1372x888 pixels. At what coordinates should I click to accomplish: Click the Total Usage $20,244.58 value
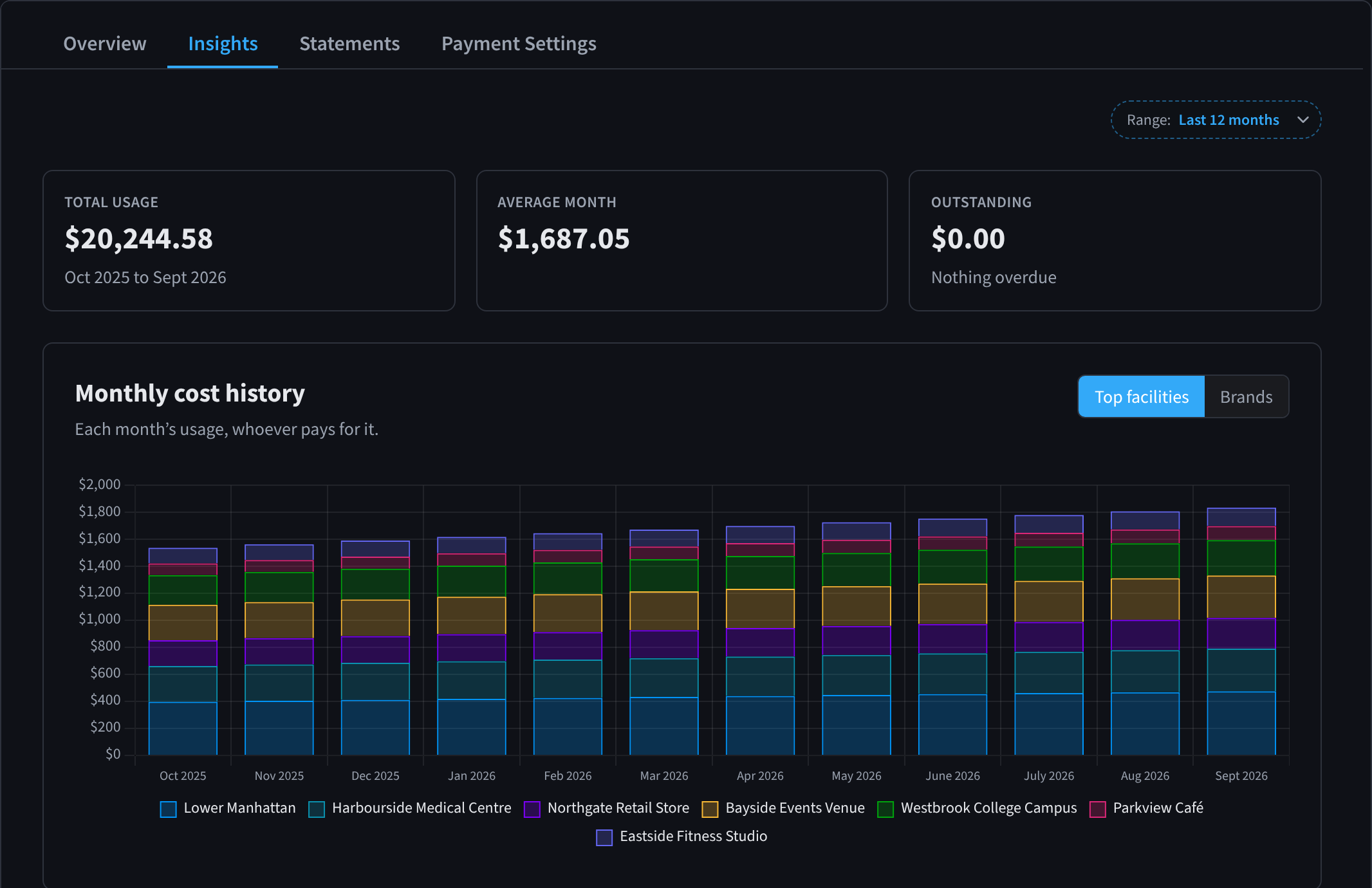click(x=138, y=239)
